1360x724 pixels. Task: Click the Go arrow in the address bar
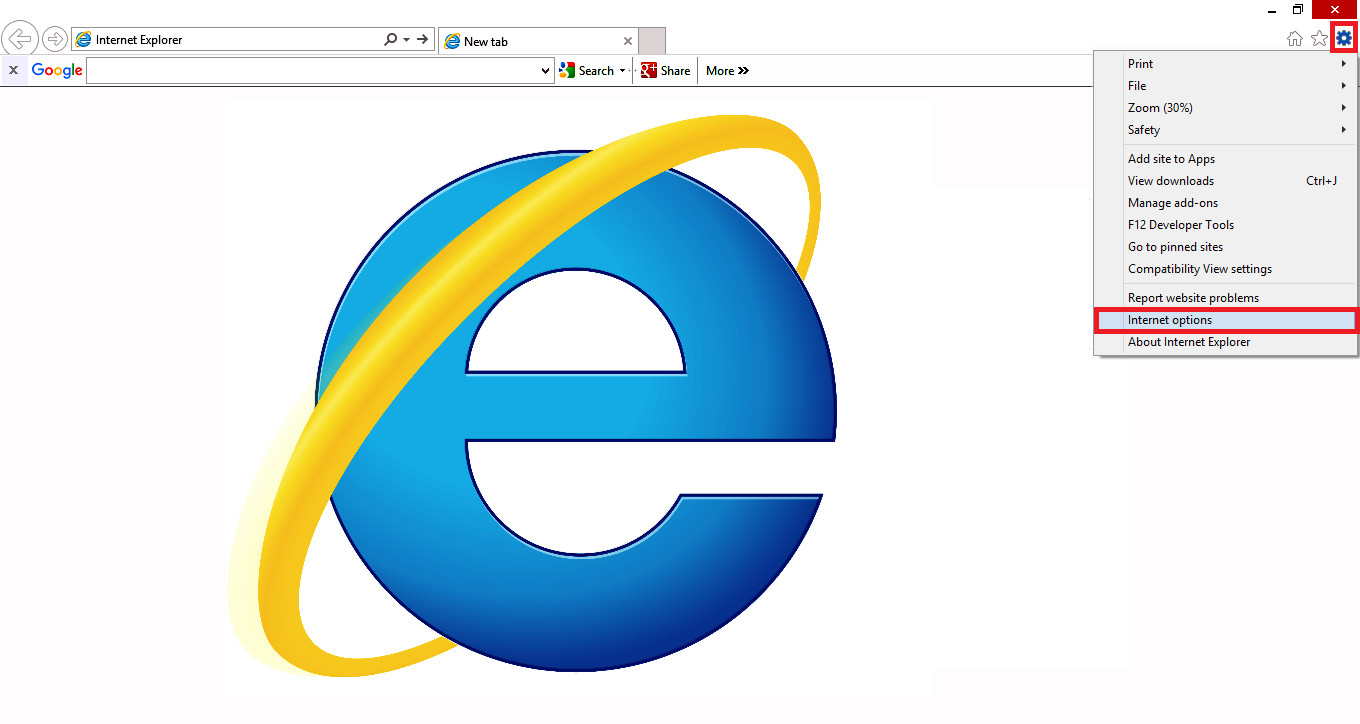click(x=423, y=40)
